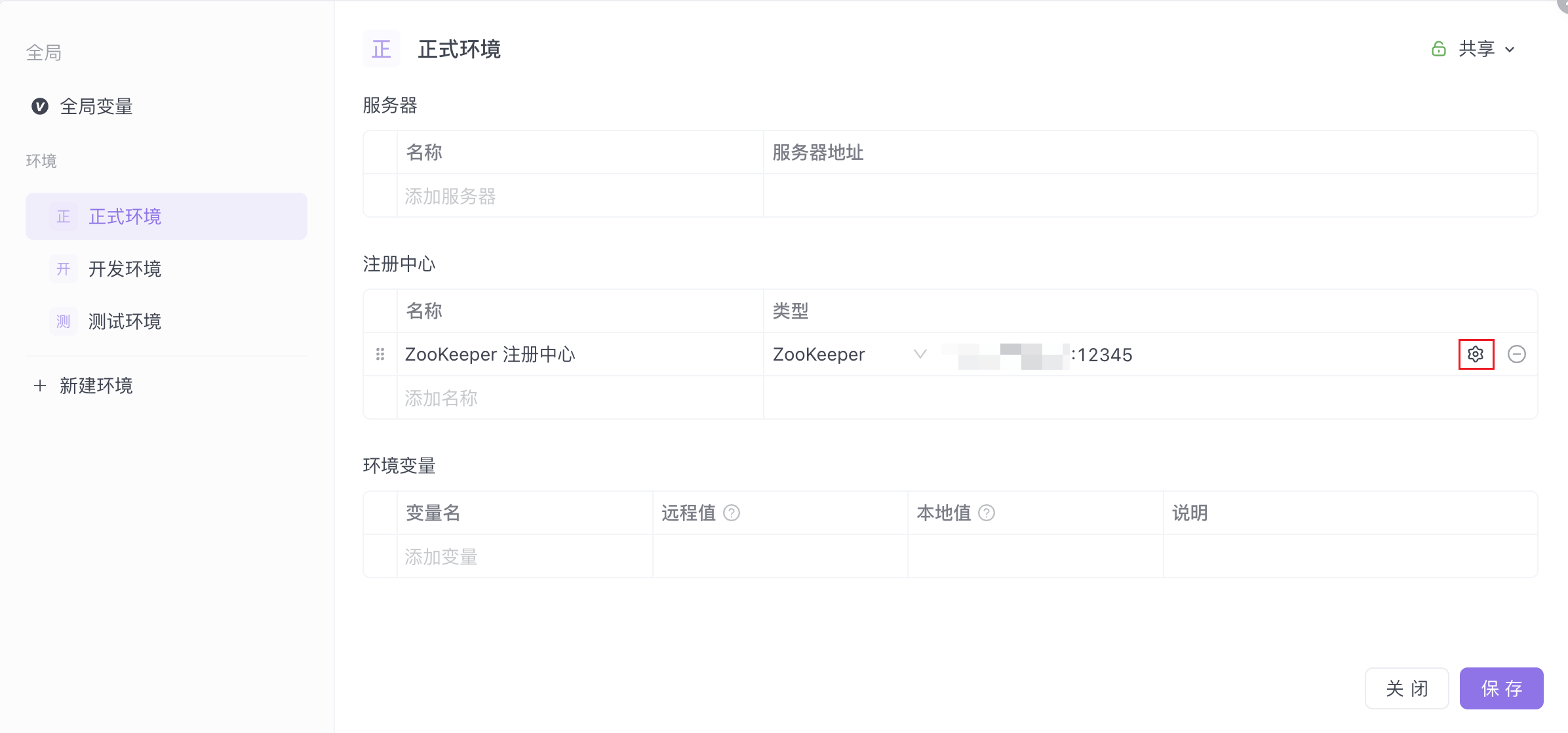Expand the ZooKeeper type dropdown
The image size is (1568, 733).
920,354
